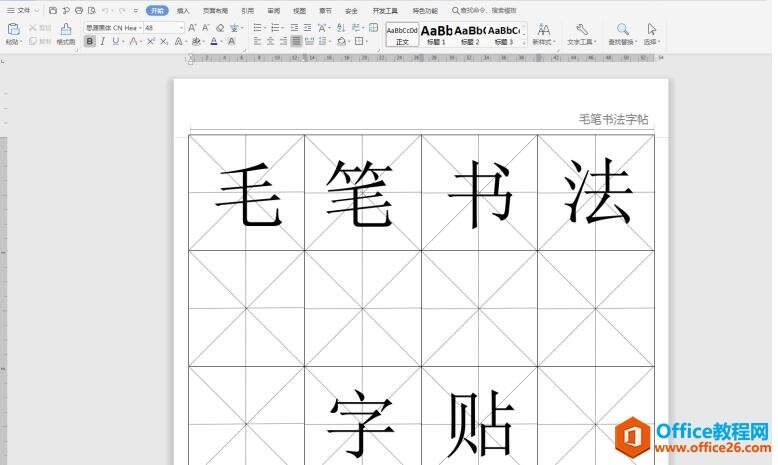This screenshot has height=465, width=778.
Task: Select the Format Painter brush
Action: (65, 34)
